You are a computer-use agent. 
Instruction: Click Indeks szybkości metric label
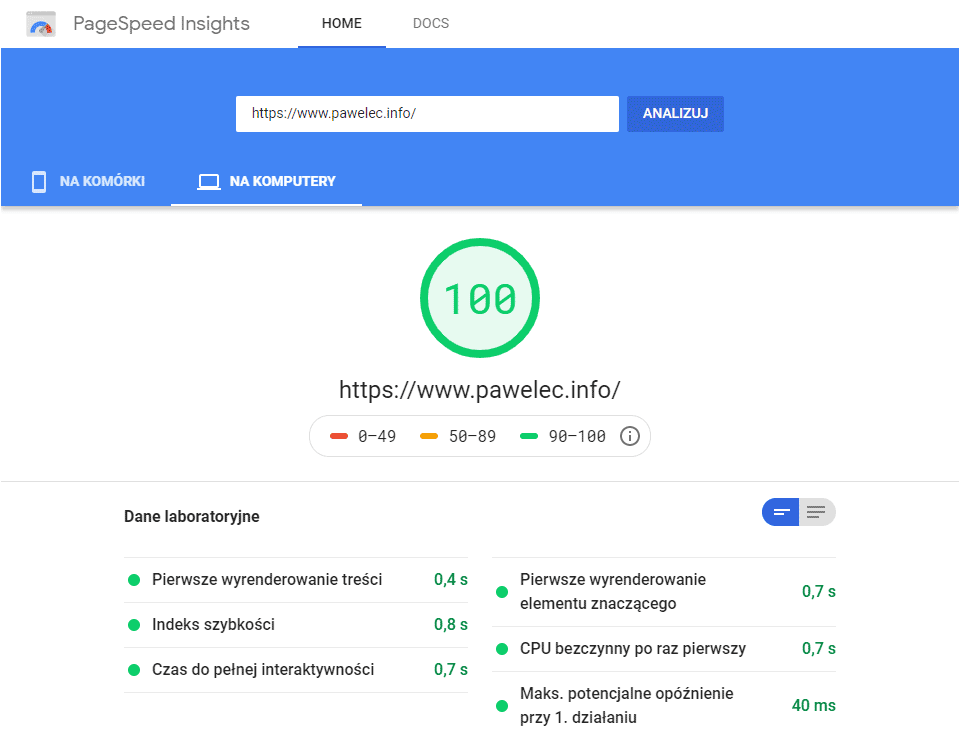point(213,625)
